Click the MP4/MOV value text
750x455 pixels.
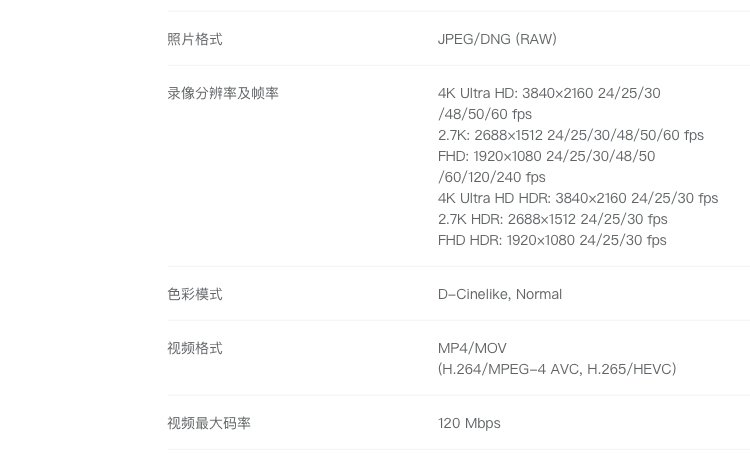[472, 348]
